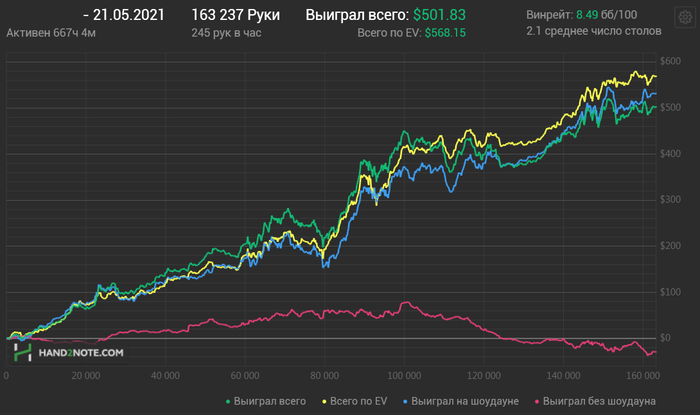Click the 'Выиграл всего:' header label
700x415 pixels.
click(x=357, y=15)
